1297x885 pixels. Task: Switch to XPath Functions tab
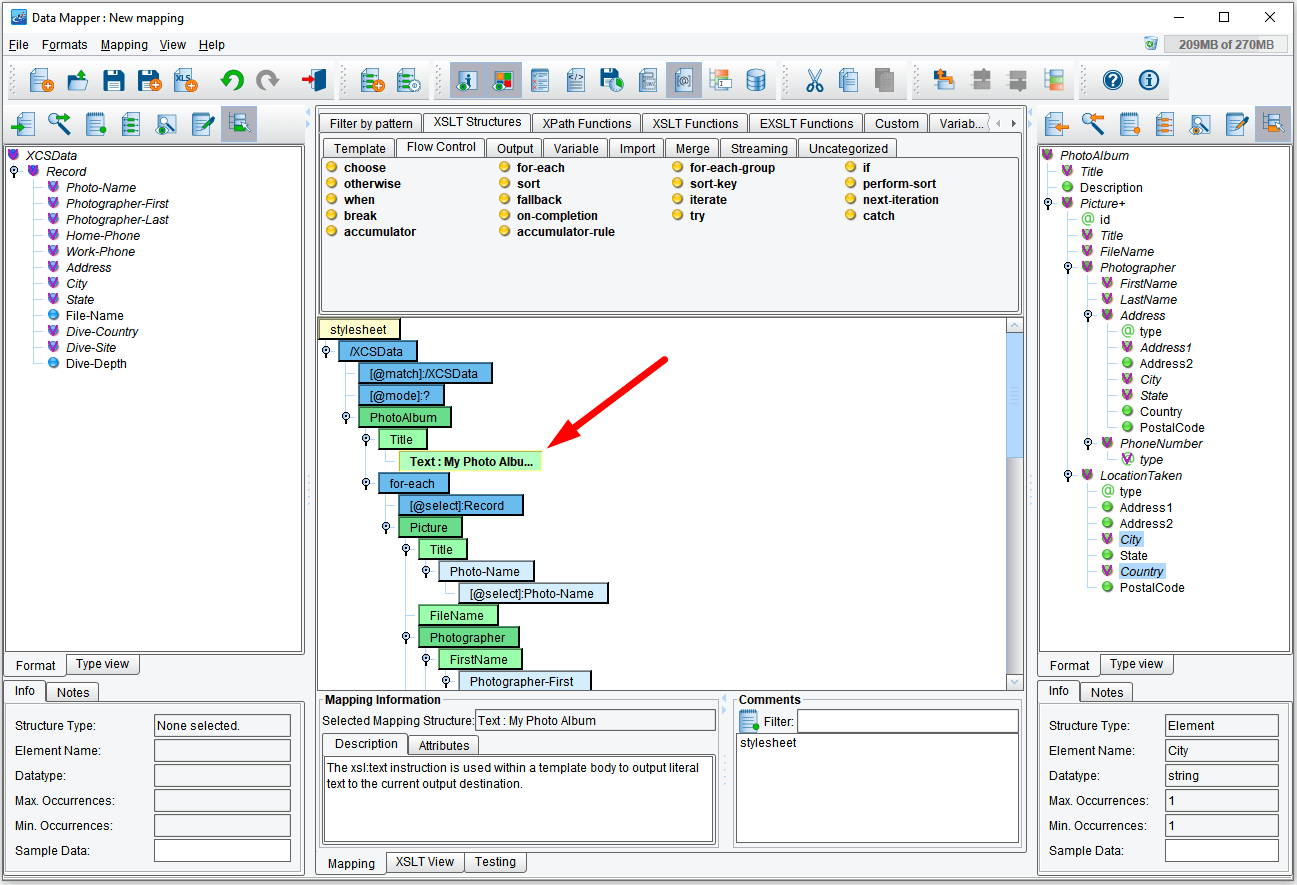pos(587,124)
